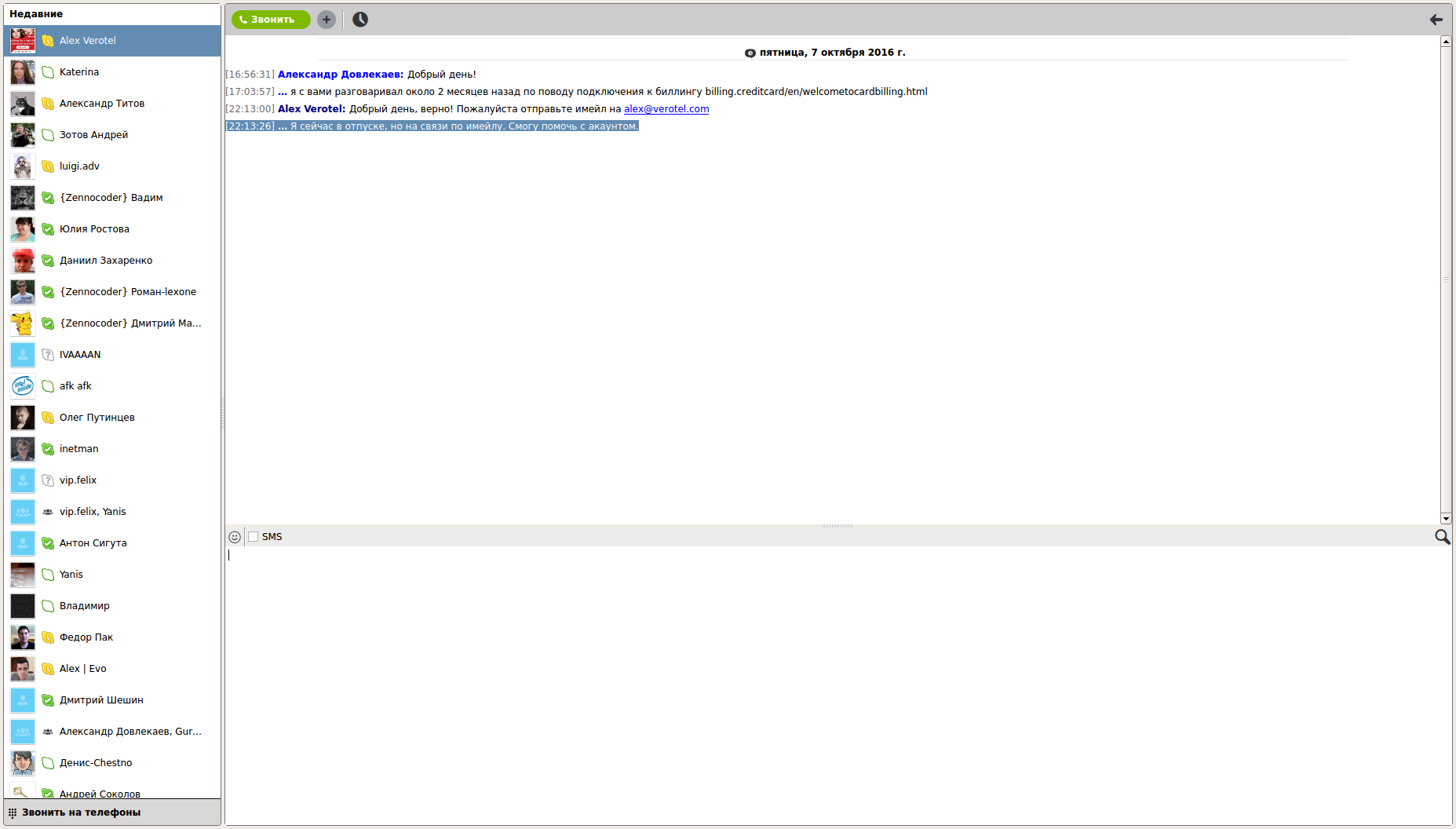Click away status icon of Федор Пак

click(x=48, y=637)
